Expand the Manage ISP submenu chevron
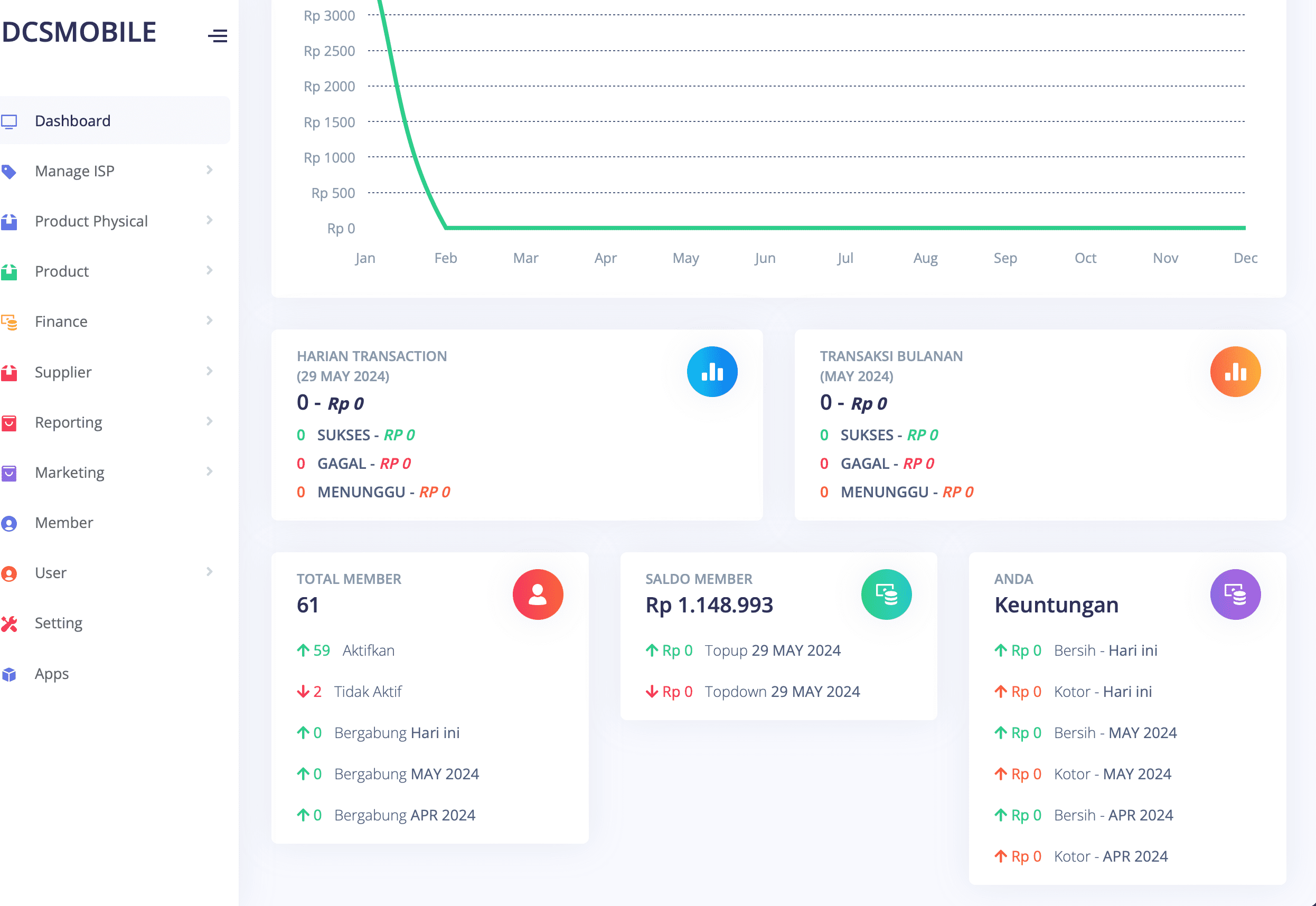The width and height of the screenshot is (1316, 906). click(210, 169)
